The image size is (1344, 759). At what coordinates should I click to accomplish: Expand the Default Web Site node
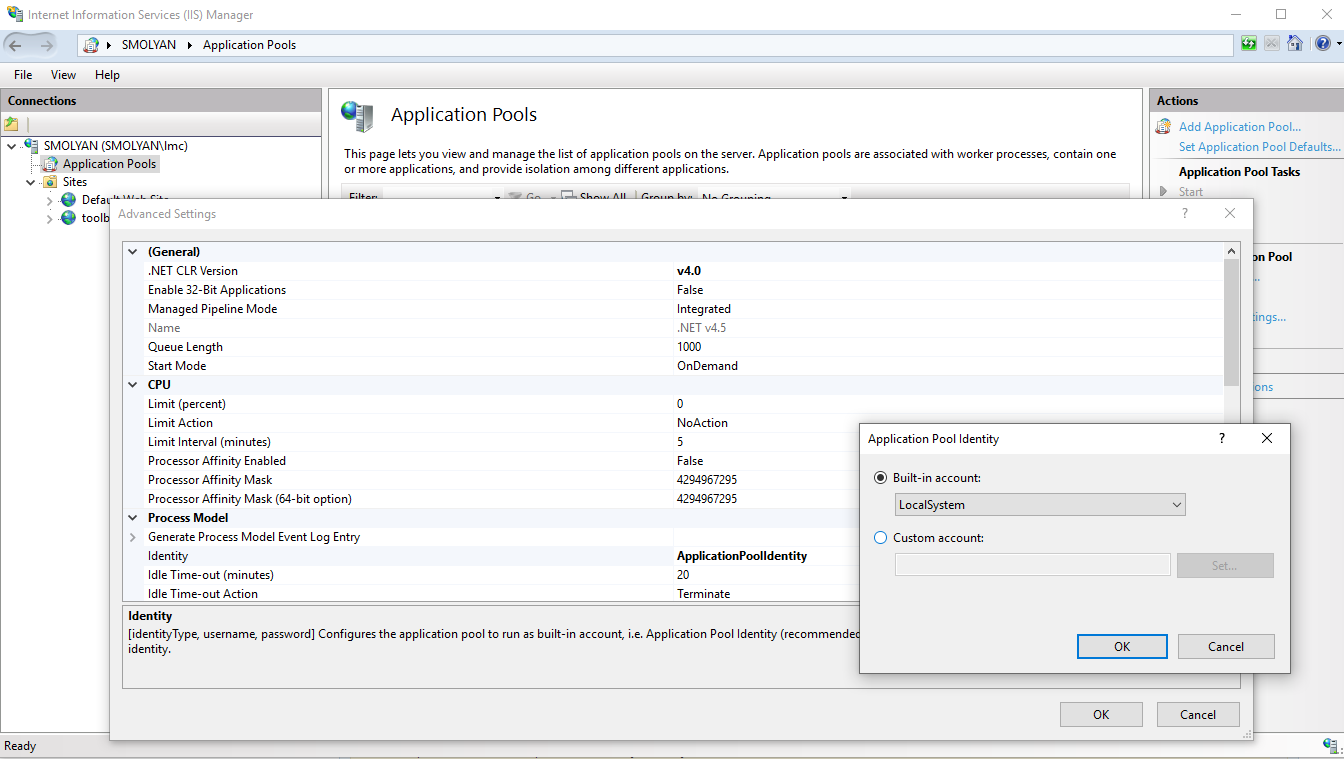(x=50, y=200)
